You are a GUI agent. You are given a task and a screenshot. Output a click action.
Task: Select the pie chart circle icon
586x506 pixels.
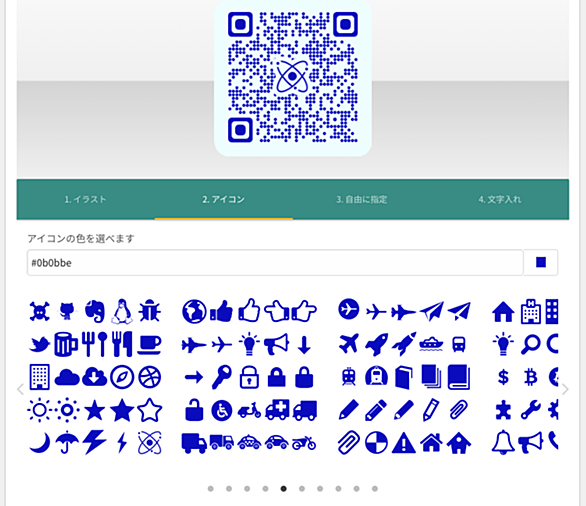click(x=376, y=443)
